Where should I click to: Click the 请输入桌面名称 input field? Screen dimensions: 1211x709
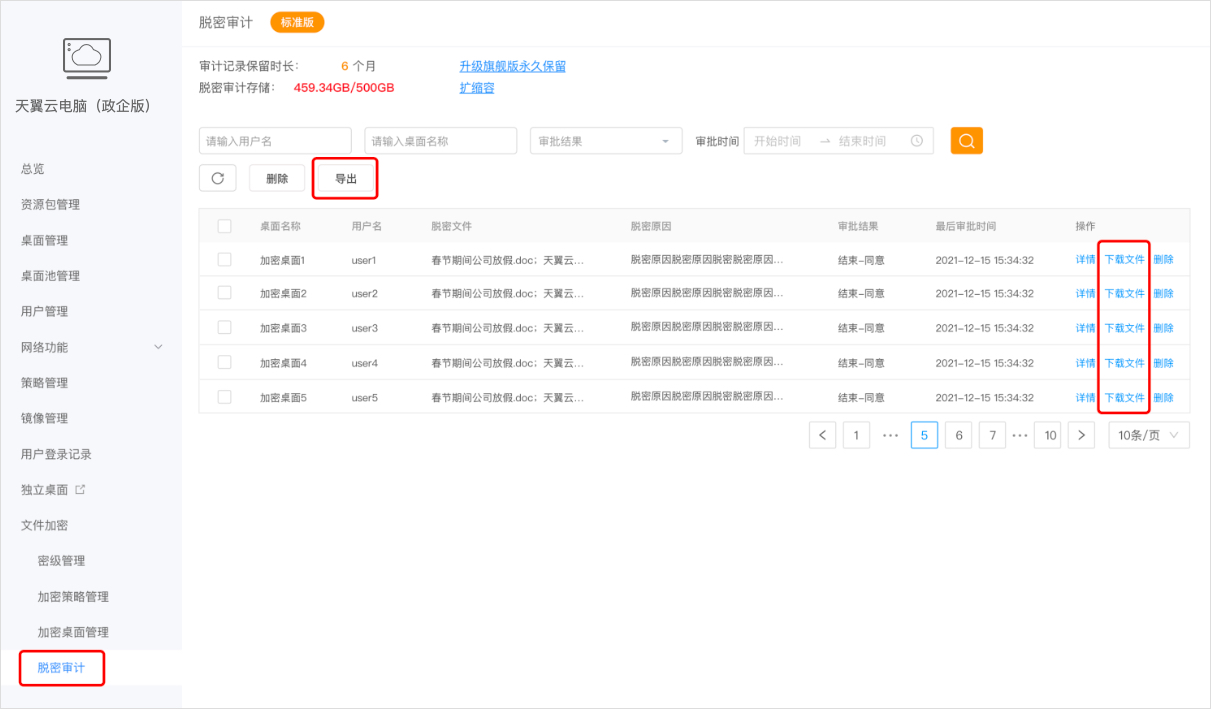(x=440, y=140)
